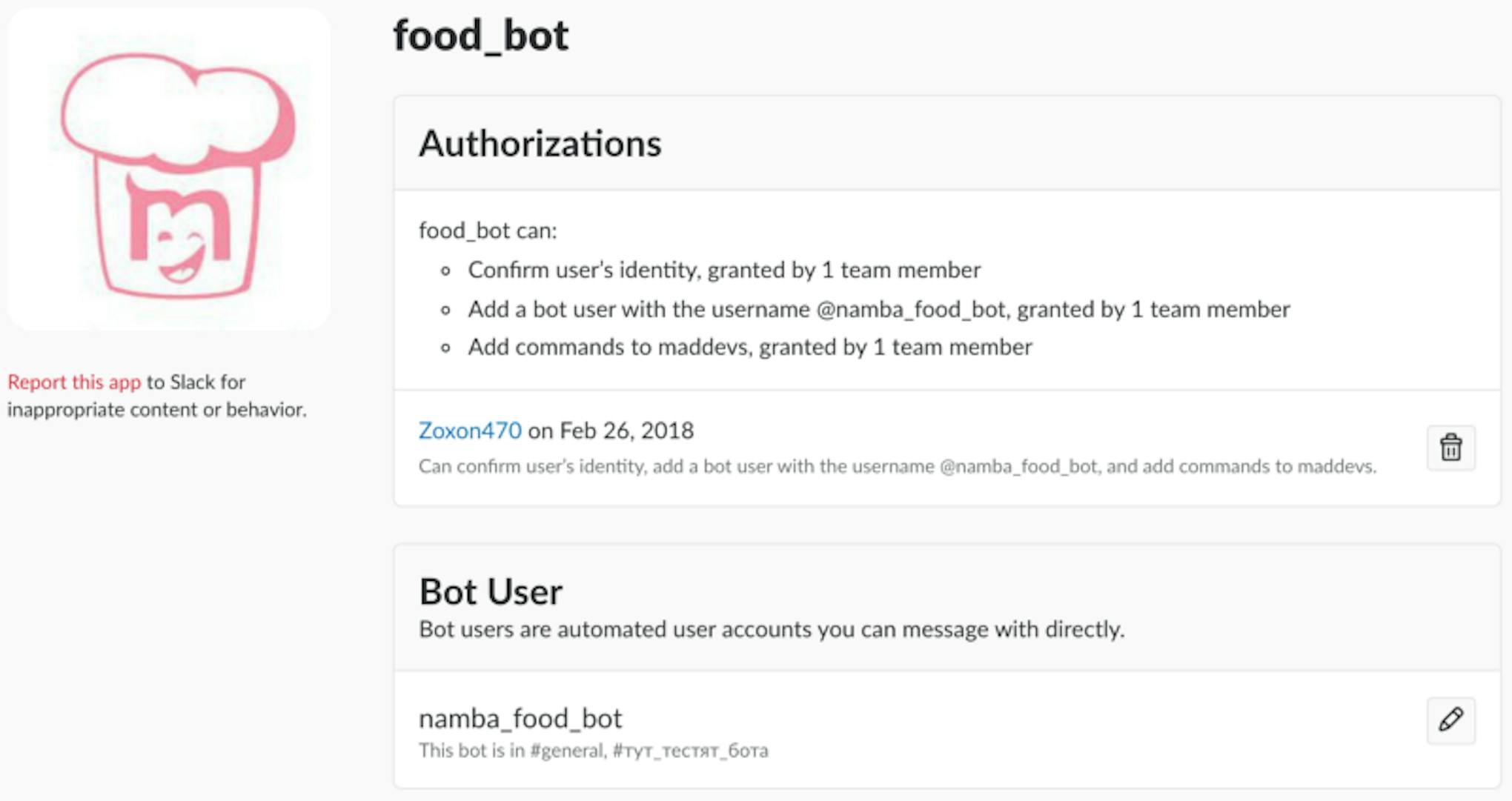Select the Add commands to maddevs entry
1512x801 pixels.
[749, 346]
